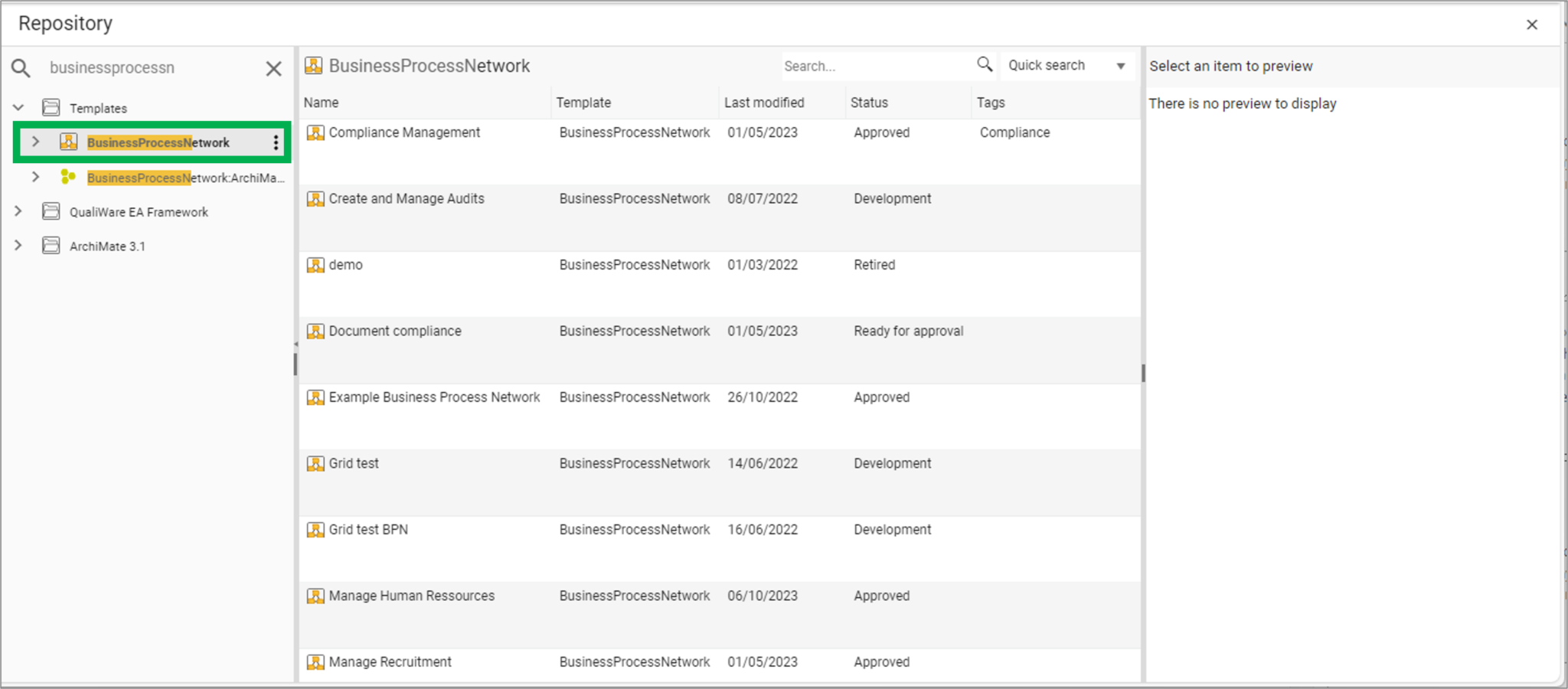
Task: Expand the BusinessProcessNetwork:ArchiMate node
Action: (35, 177)
